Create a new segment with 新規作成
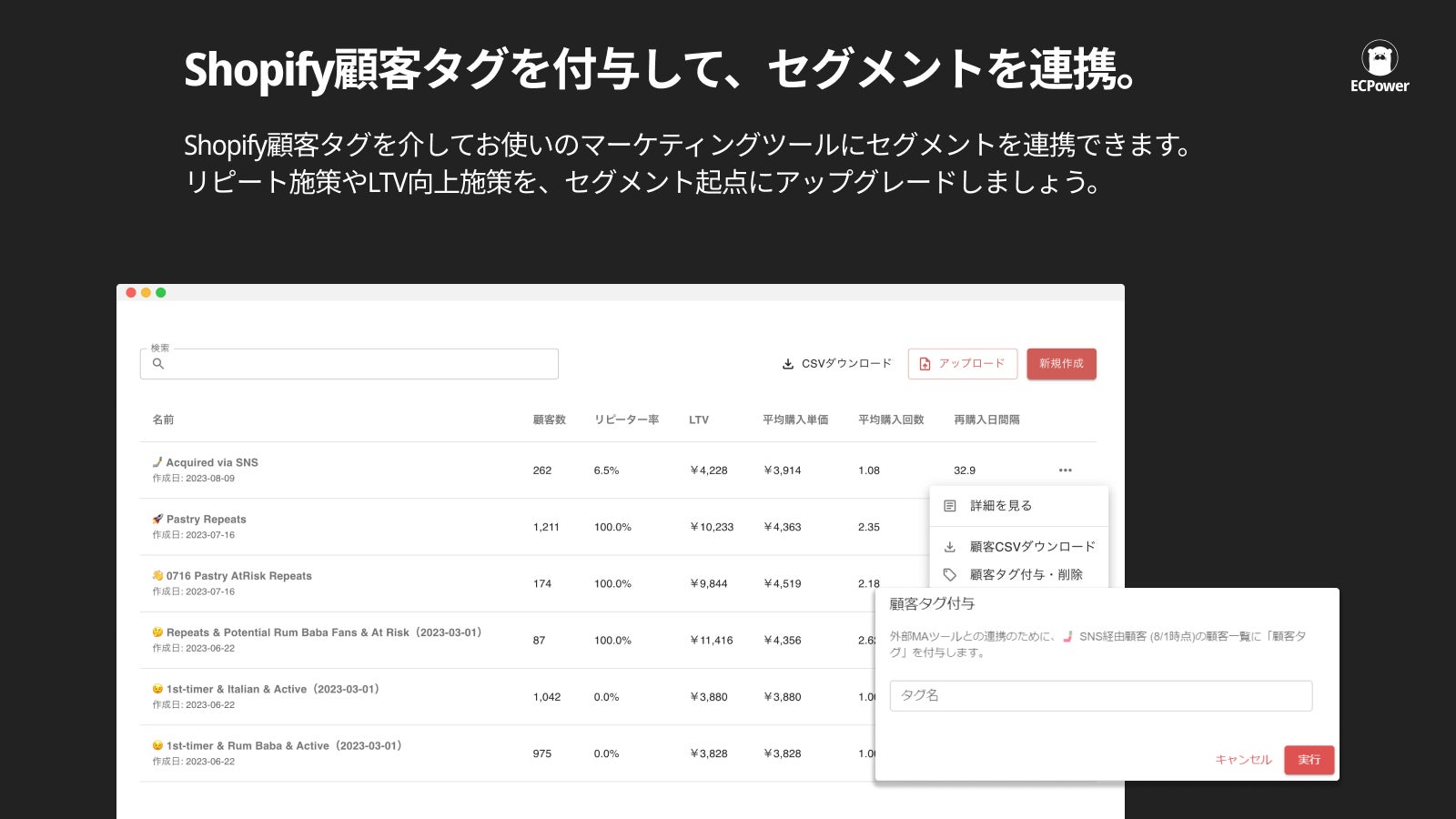This screenshot has width=1456, height=819. (x=1061, y=364)
